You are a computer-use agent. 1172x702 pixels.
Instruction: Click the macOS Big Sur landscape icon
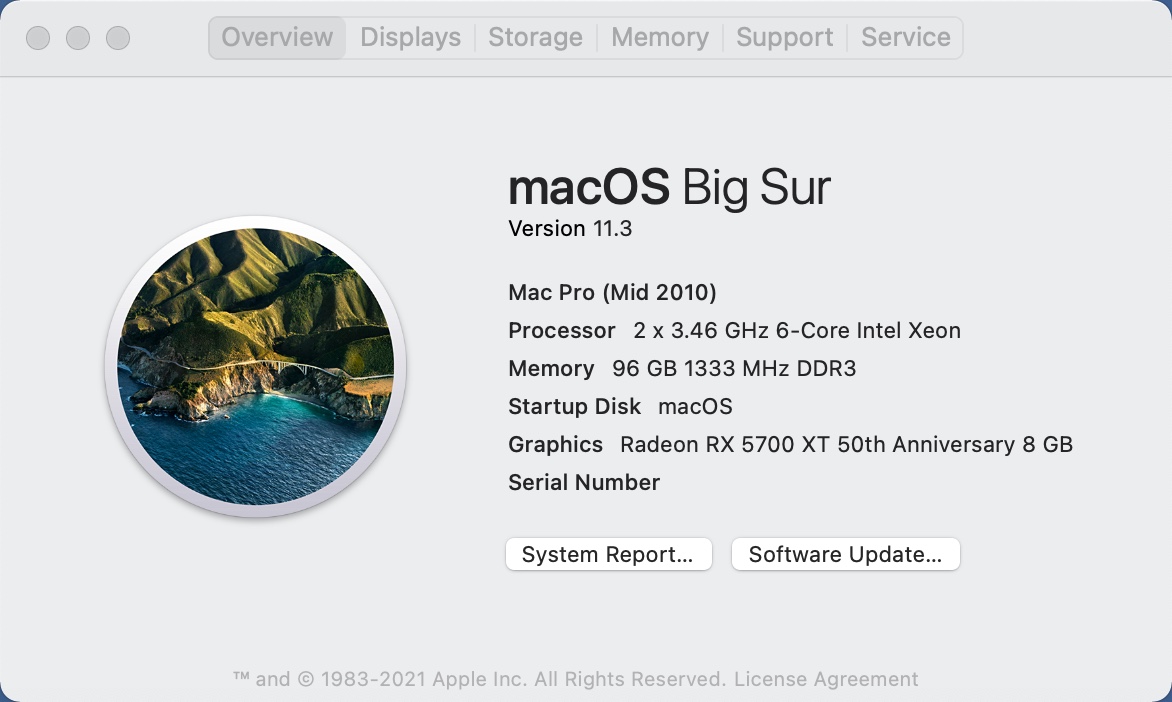click(x=256, y=366)
